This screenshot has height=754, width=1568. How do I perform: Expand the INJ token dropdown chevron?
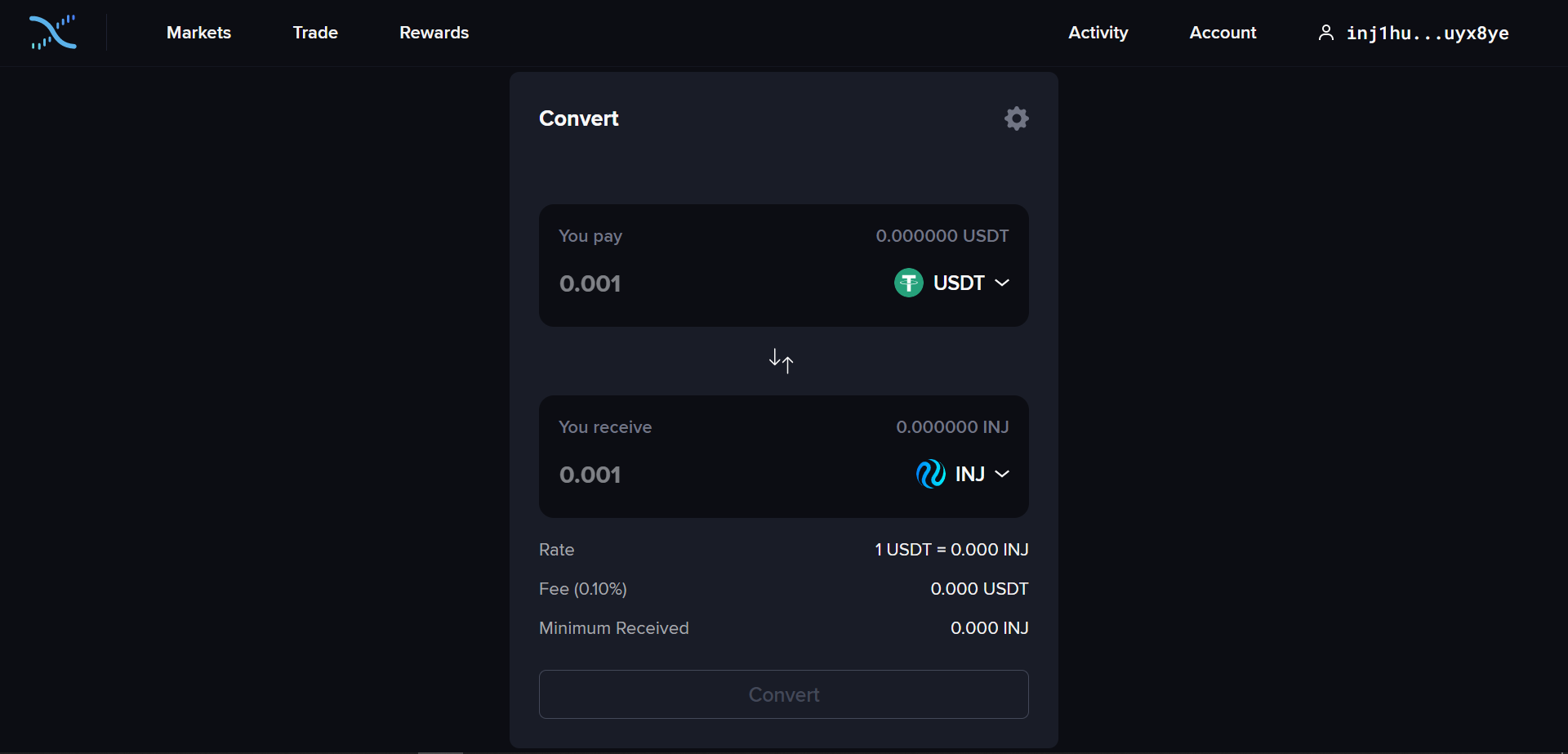click(1002, 474)
